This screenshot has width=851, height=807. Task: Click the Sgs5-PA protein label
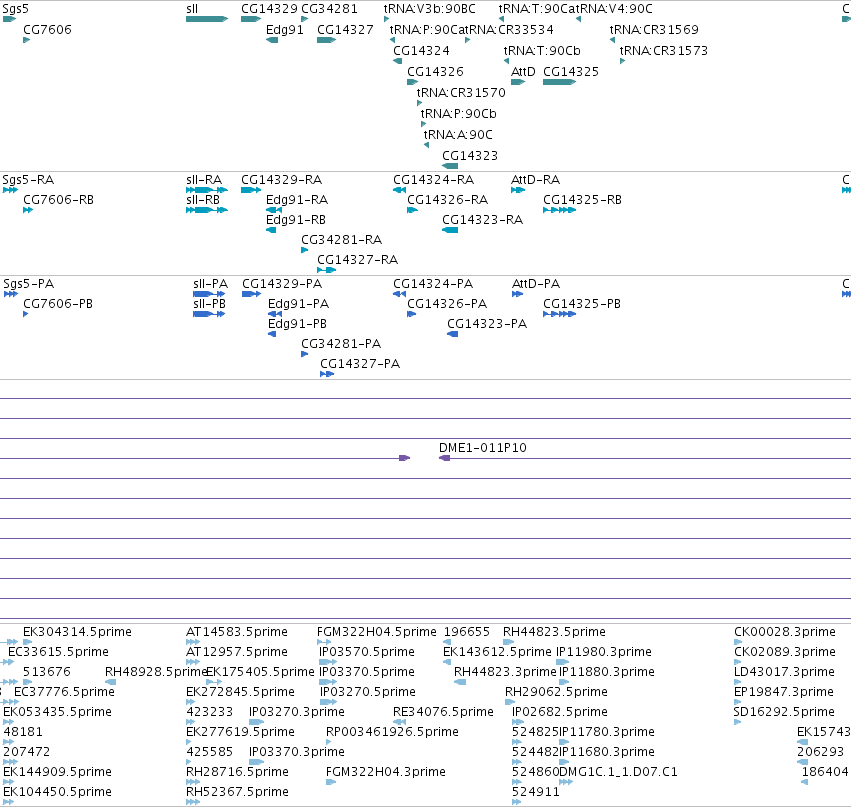(x=29, y=284)
